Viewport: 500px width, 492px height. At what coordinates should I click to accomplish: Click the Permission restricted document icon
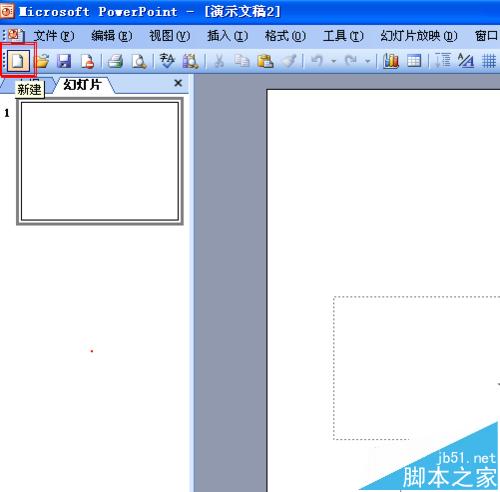87,61
